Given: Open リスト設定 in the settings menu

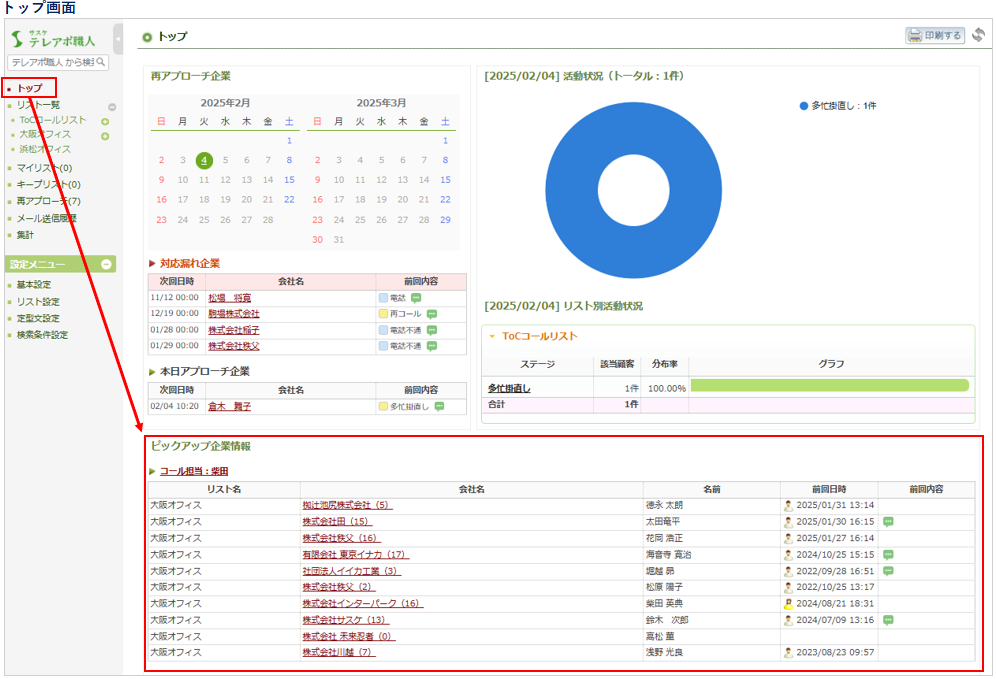Looking at the screenshot, I should pos(38,302).
